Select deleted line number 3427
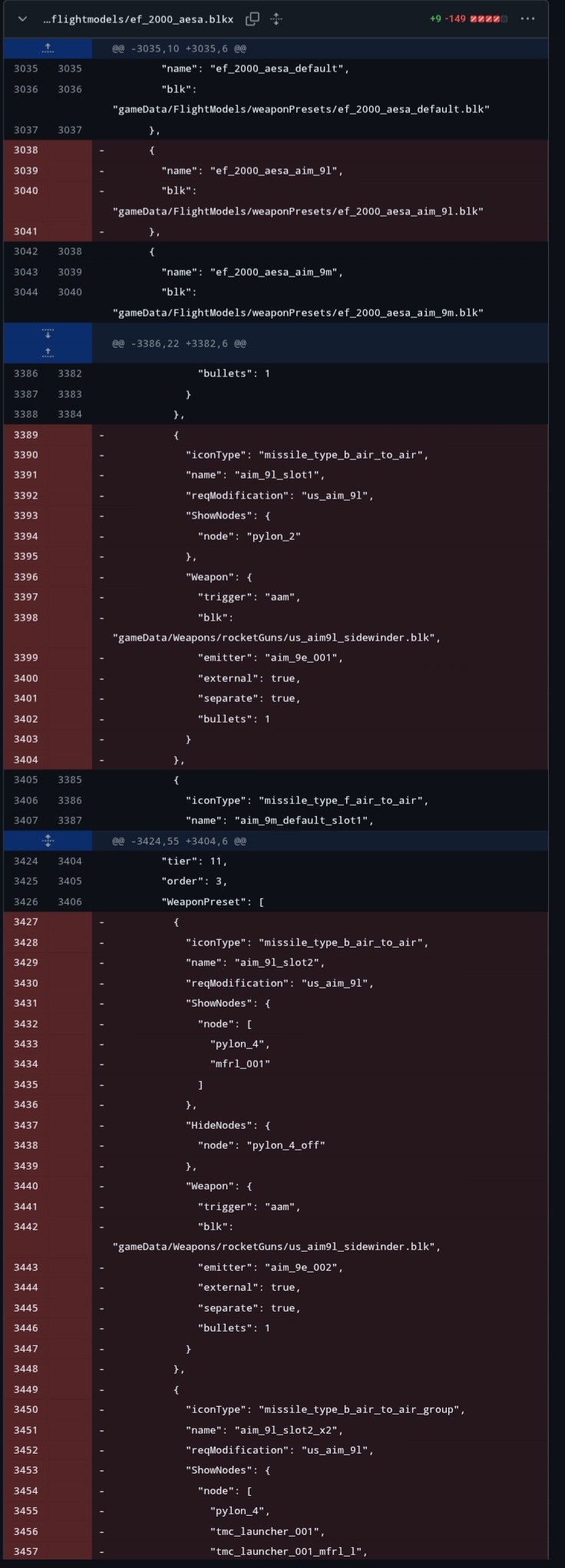565x1568 pixels. click(x=25, y=921)
